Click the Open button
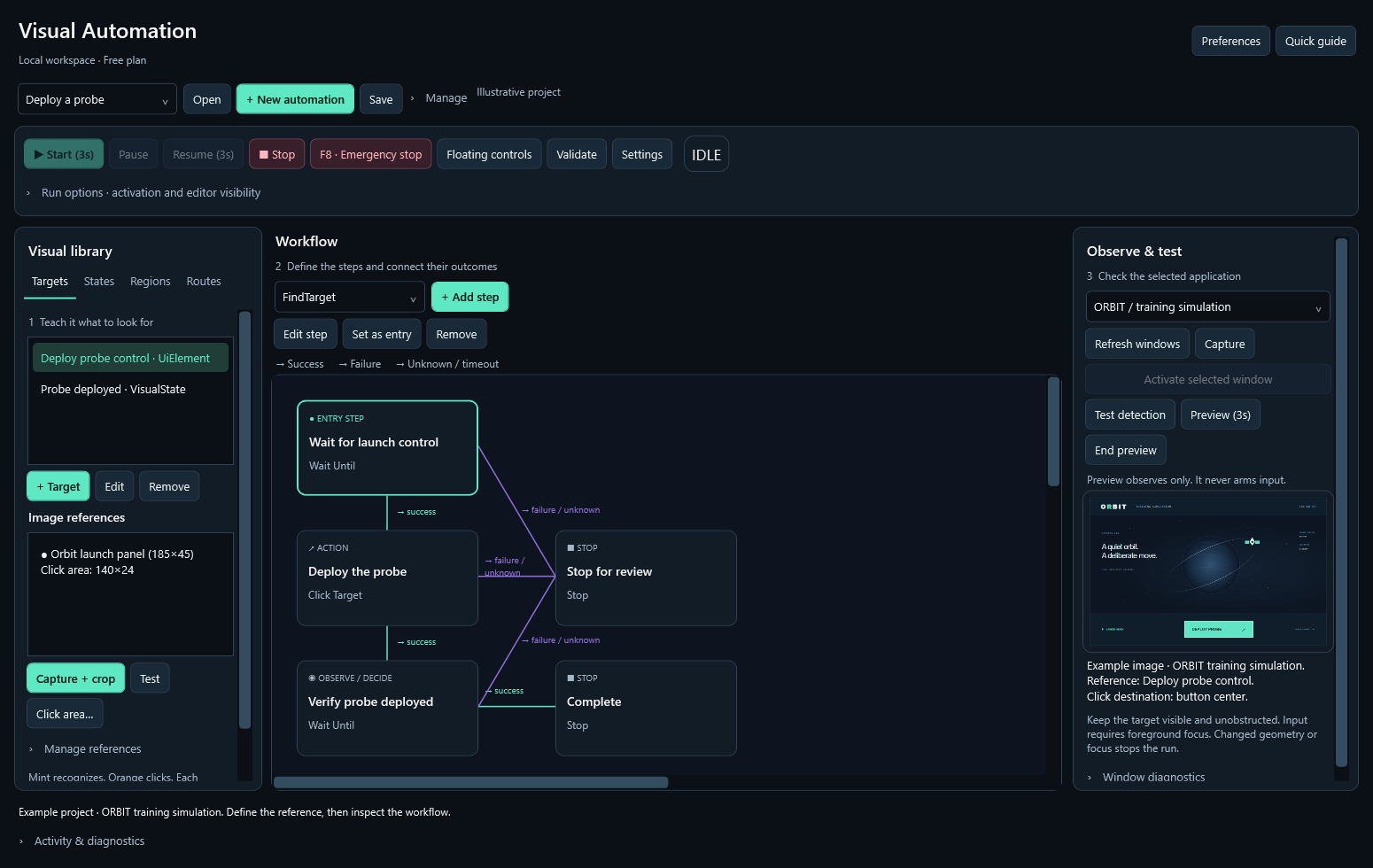Image resolution: width=1373 pixels, height=868 pixels. pyautogui.click(x=207, y=99)
